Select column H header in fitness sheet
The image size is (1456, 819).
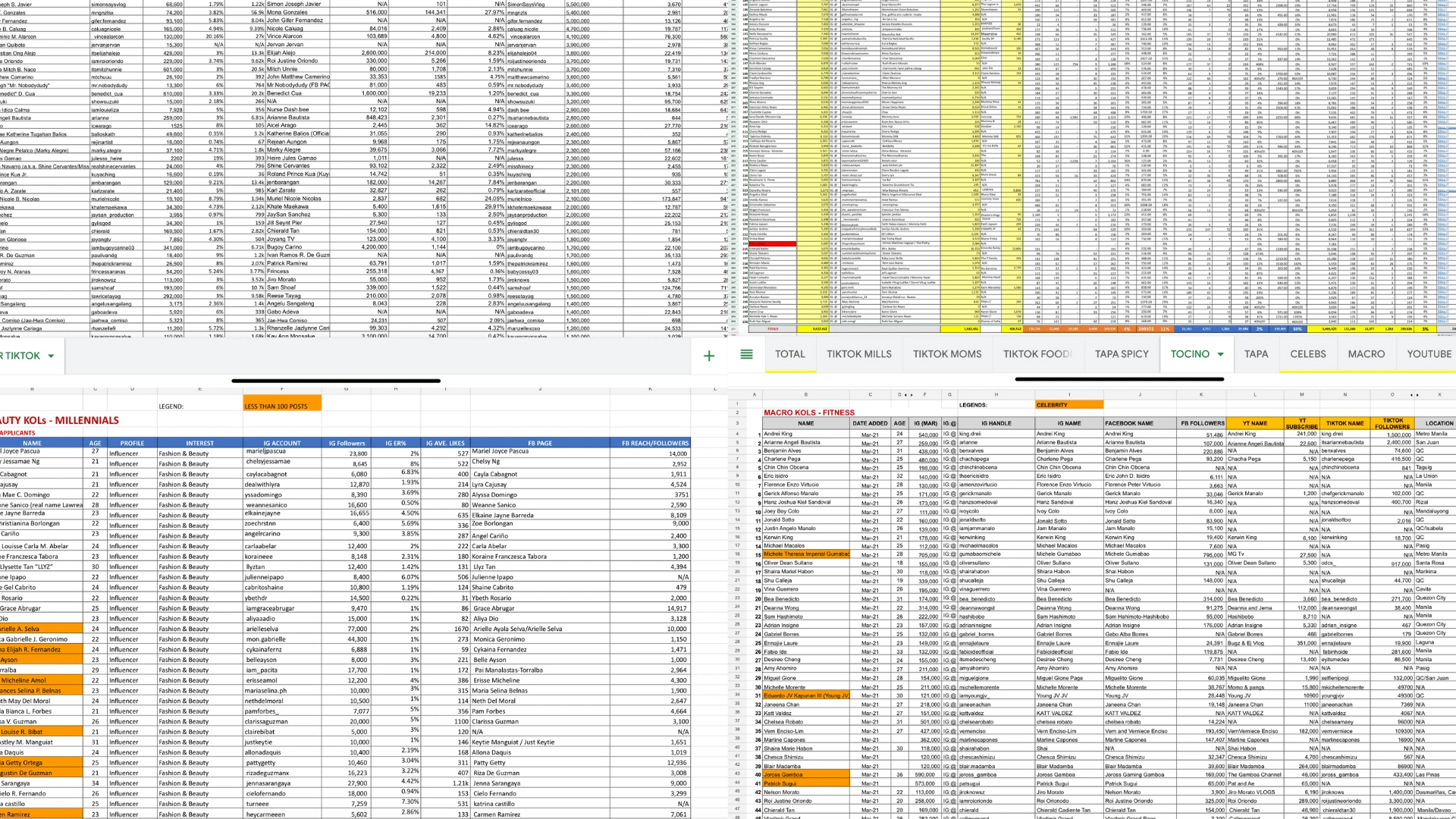(996, 394)
